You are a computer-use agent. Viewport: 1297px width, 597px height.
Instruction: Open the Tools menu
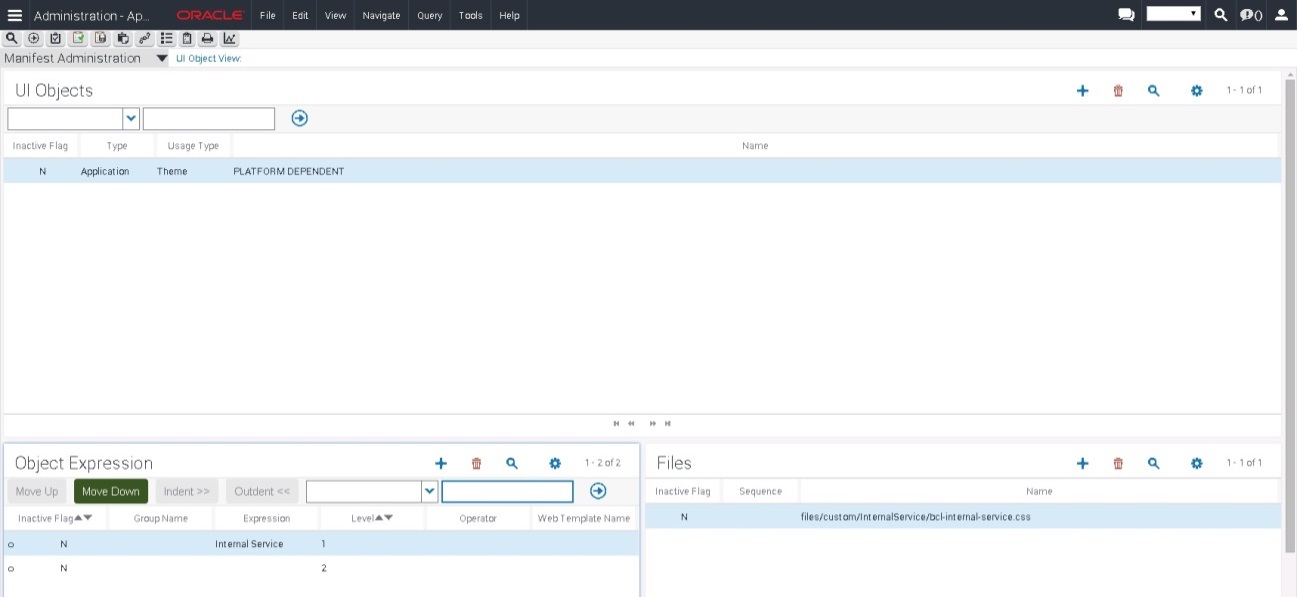(x=471, y=15)
